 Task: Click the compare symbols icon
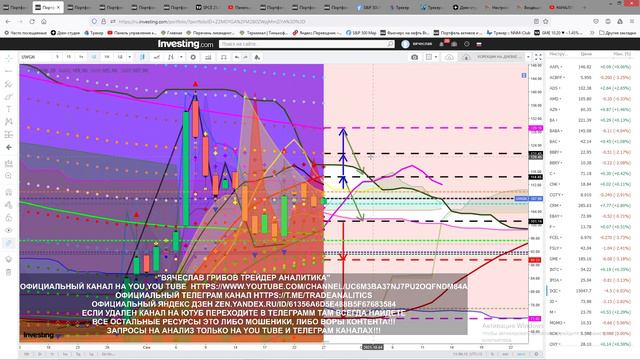[157, 57]
